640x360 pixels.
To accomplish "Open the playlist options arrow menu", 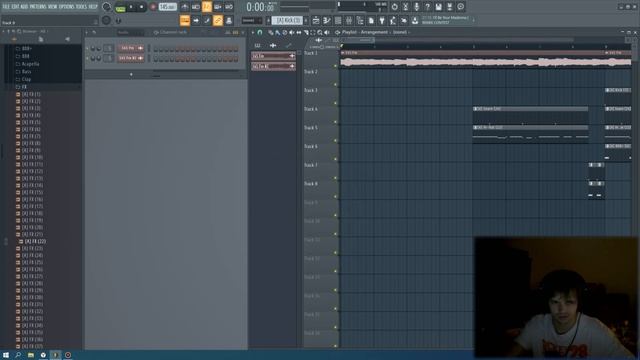I will [x=253, y=32].
